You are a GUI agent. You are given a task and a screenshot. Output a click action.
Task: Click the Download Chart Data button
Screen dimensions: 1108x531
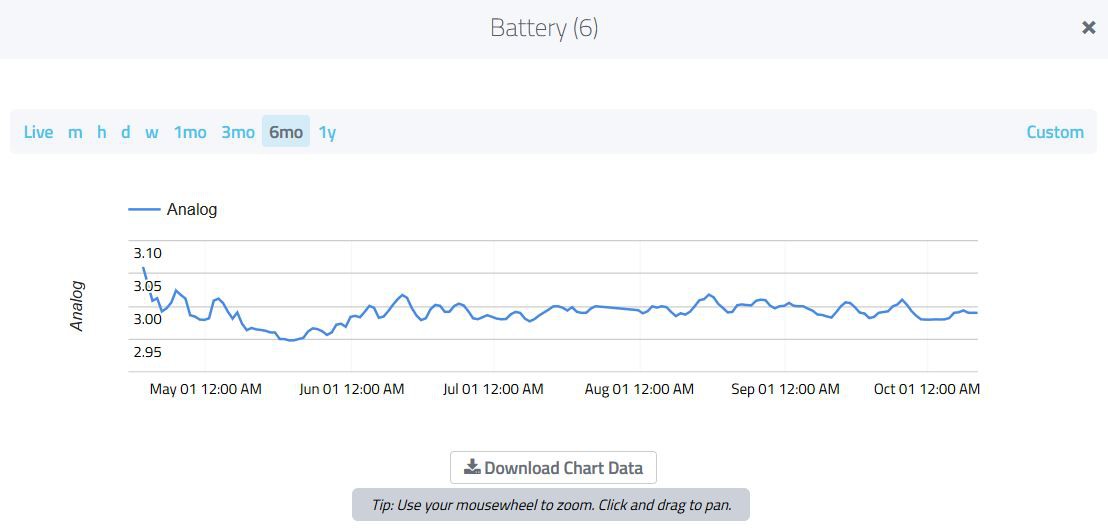tap(553, 468)
